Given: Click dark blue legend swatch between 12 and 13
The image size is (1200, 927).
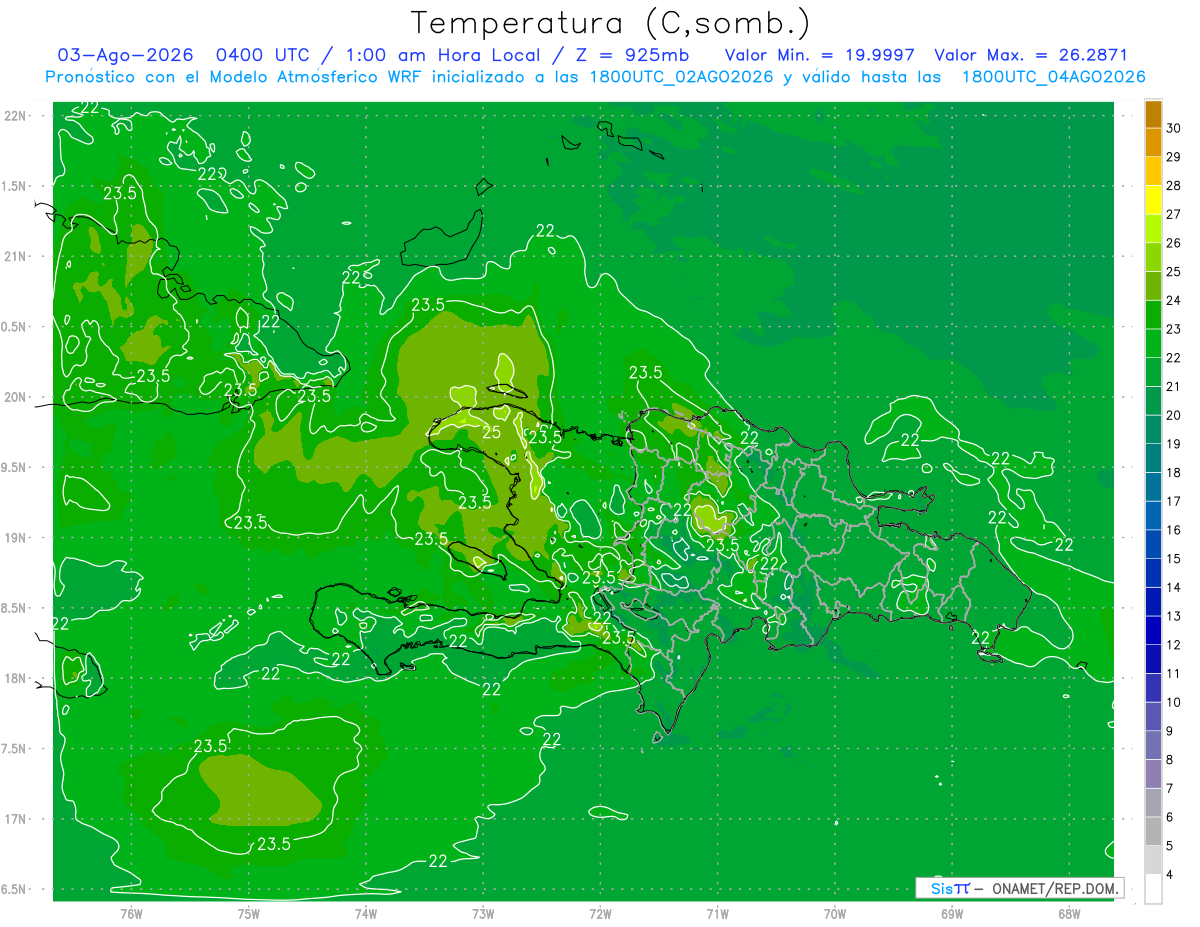Looking at the screenshot, I should [1153, 630].
